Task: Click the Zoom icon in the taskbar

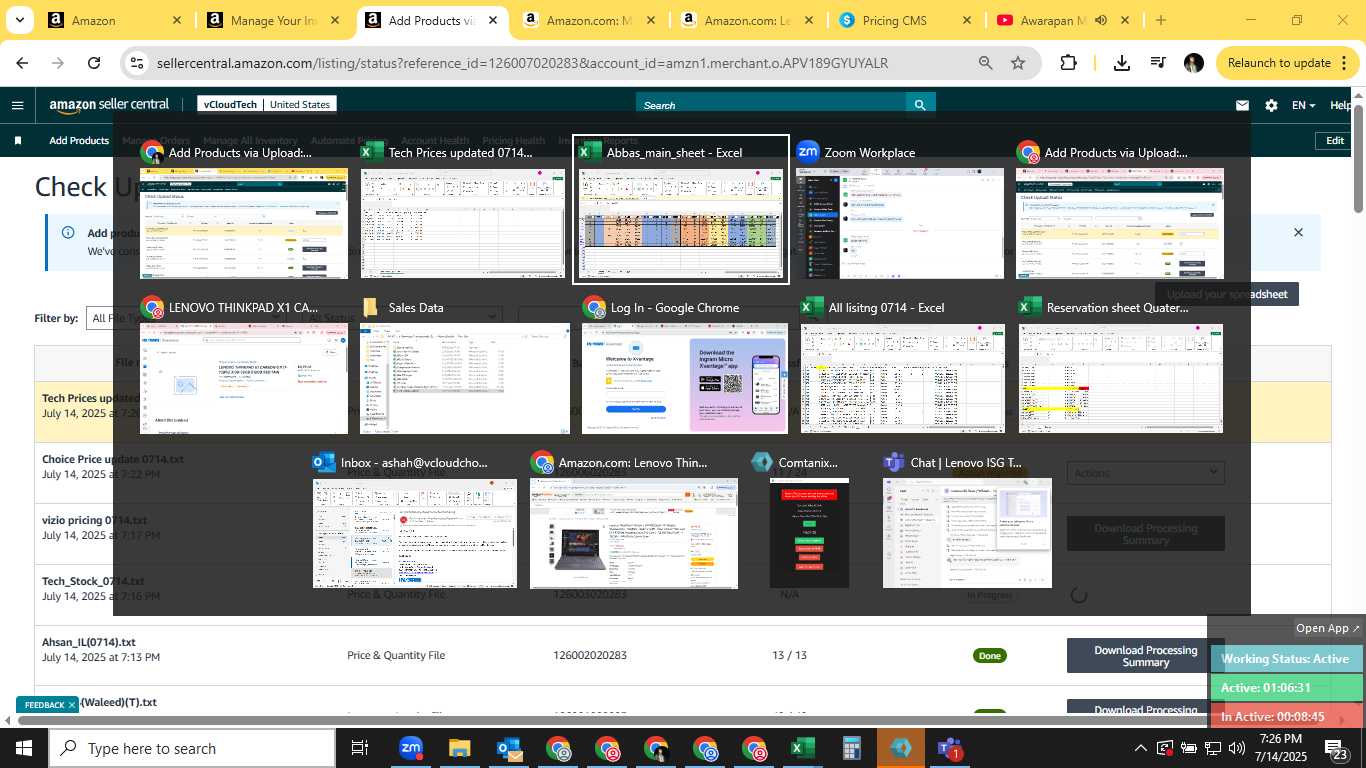Action: coord(411,748)
